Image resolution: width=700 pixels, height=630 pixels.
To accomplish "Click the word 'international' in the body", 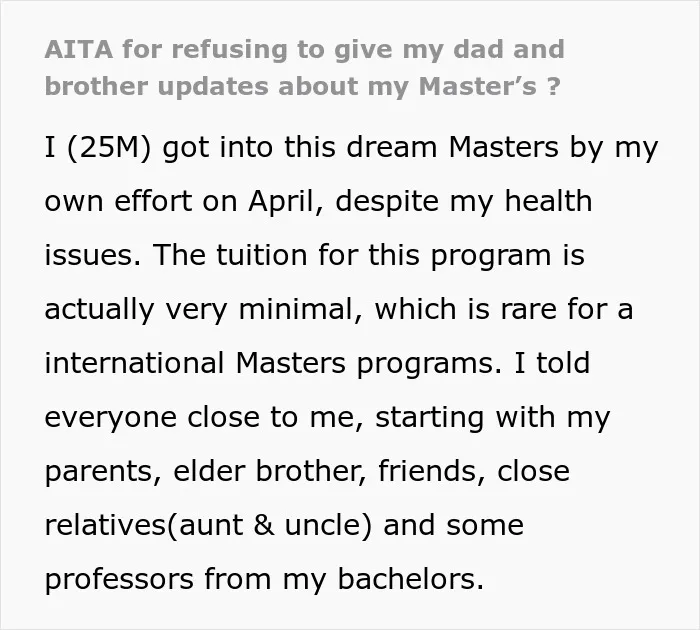I will click(134, 363).
